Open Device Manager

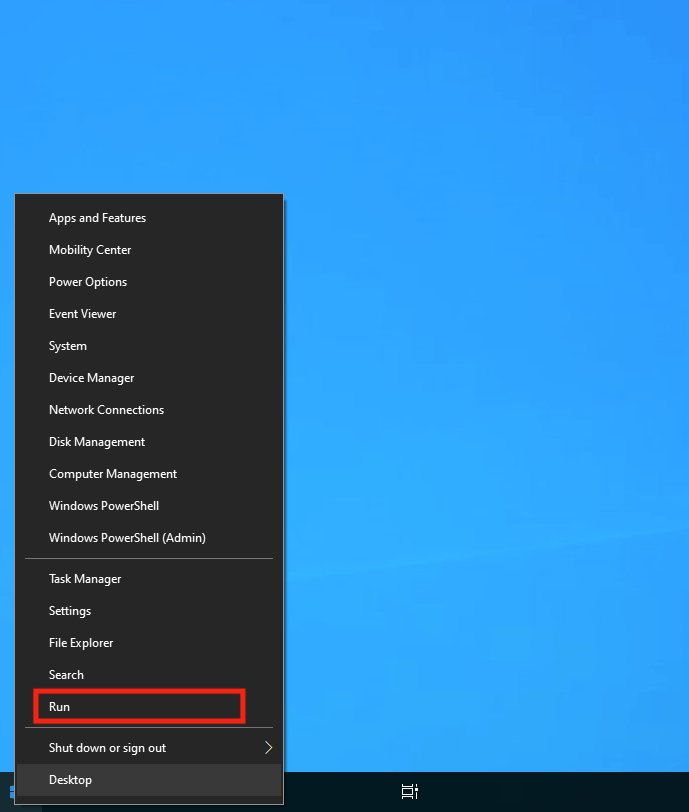[149, 378]
